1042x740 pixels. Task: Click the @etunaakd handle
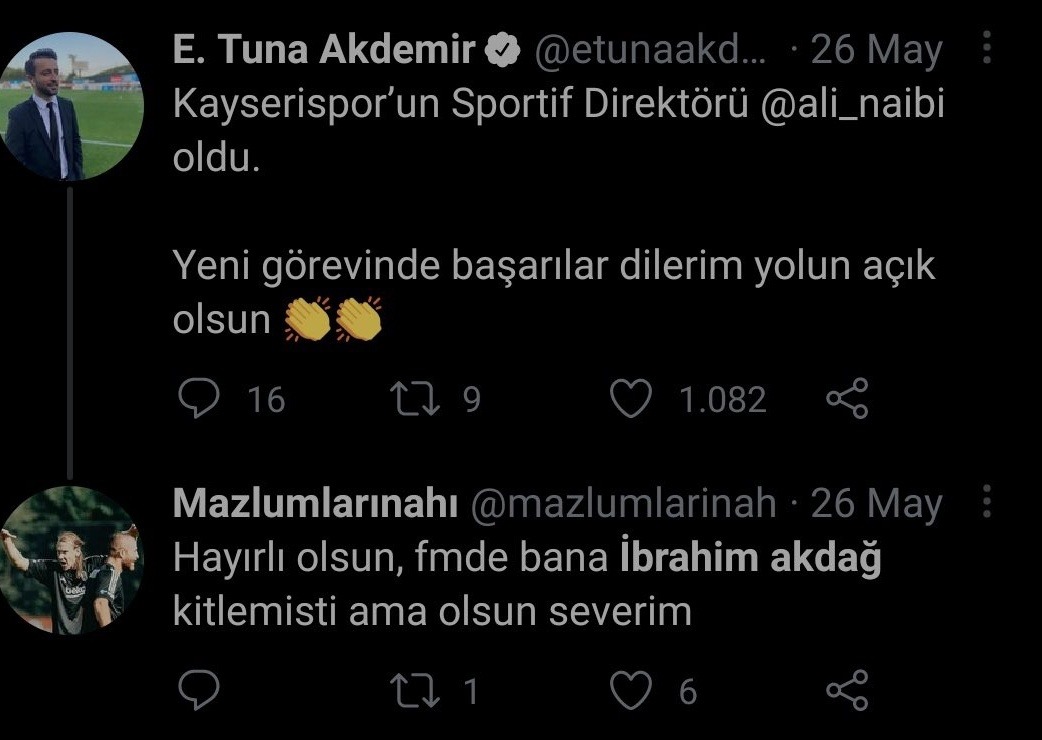[x=652, y=50]
